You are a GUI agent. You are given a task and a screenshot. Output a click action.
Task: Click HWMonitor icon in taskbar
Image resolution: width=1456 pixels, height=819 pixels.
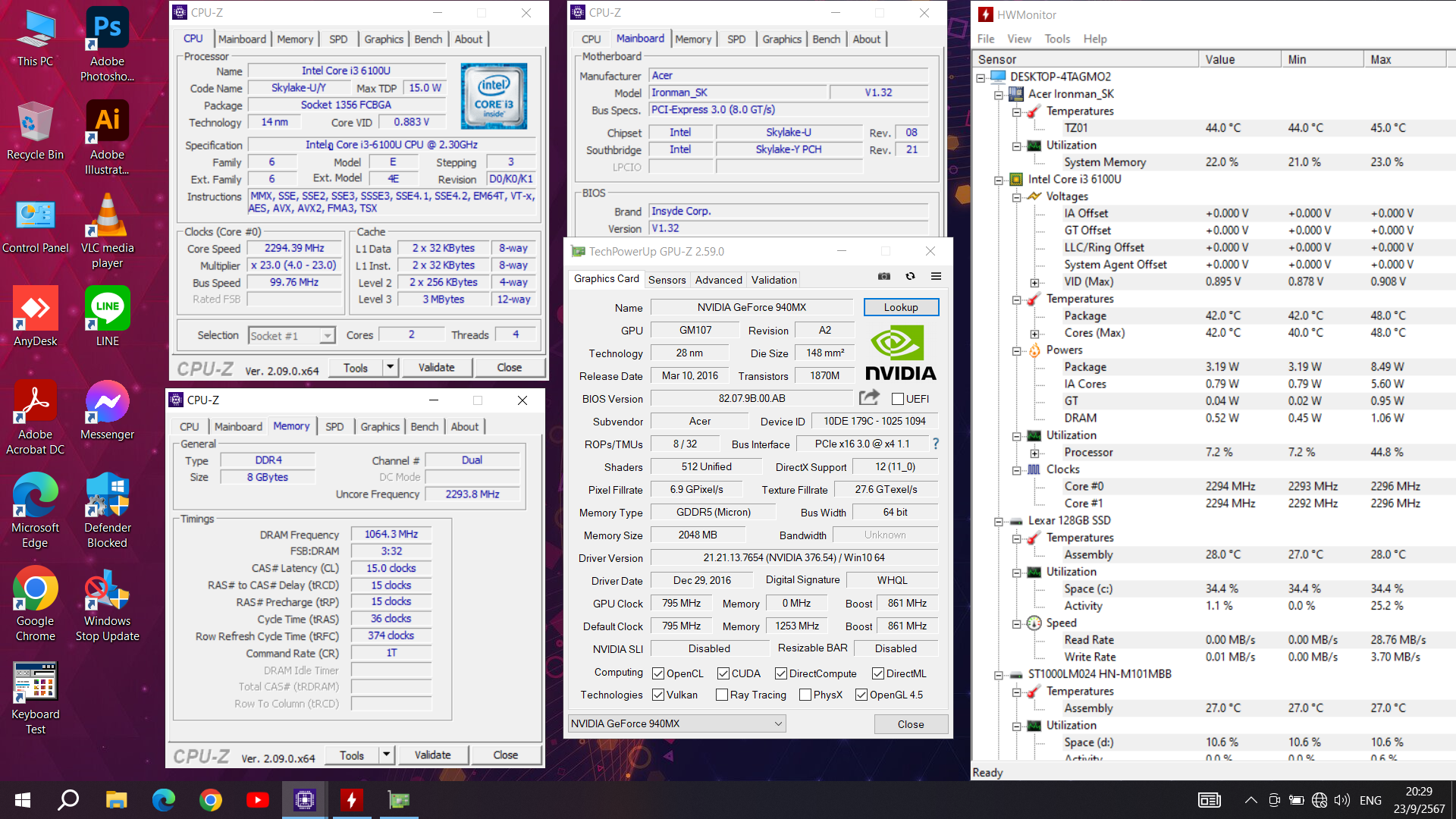pyautogui.click(x=351, y=800)
